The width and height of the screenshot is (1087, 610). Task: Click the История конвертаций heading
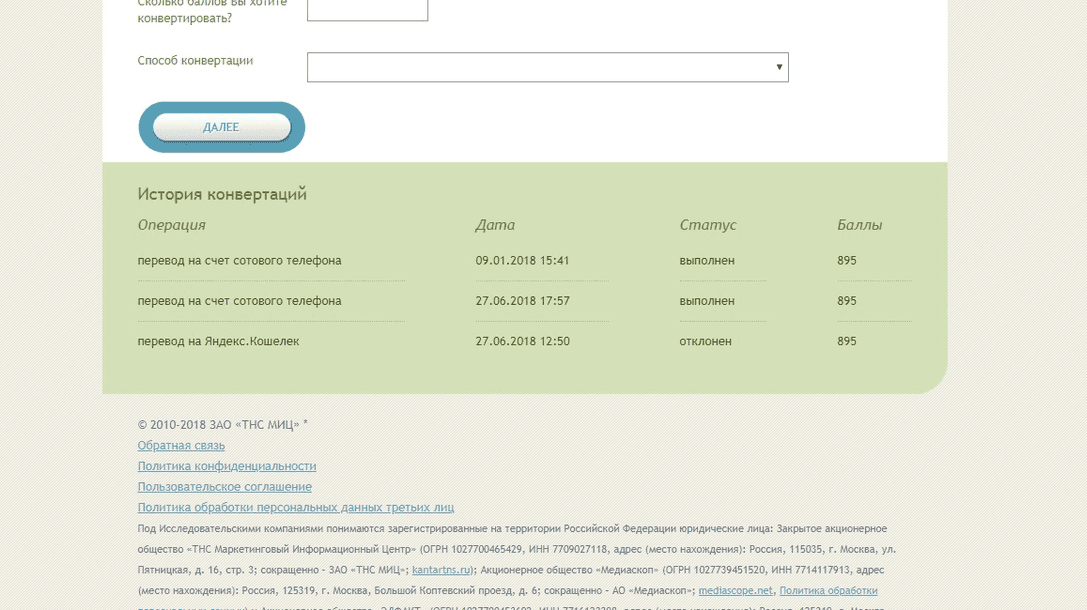[222, 193]
